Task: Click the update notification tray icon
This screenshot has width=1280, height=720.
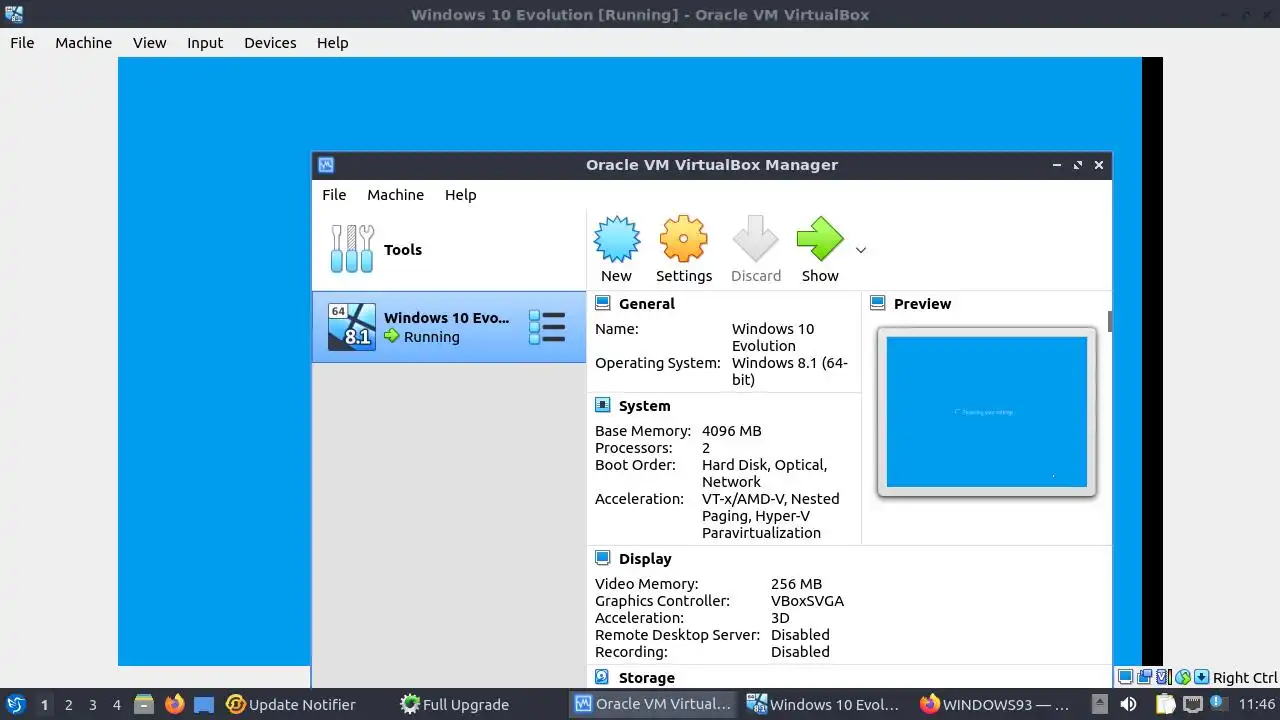Action: [1220, 704]
